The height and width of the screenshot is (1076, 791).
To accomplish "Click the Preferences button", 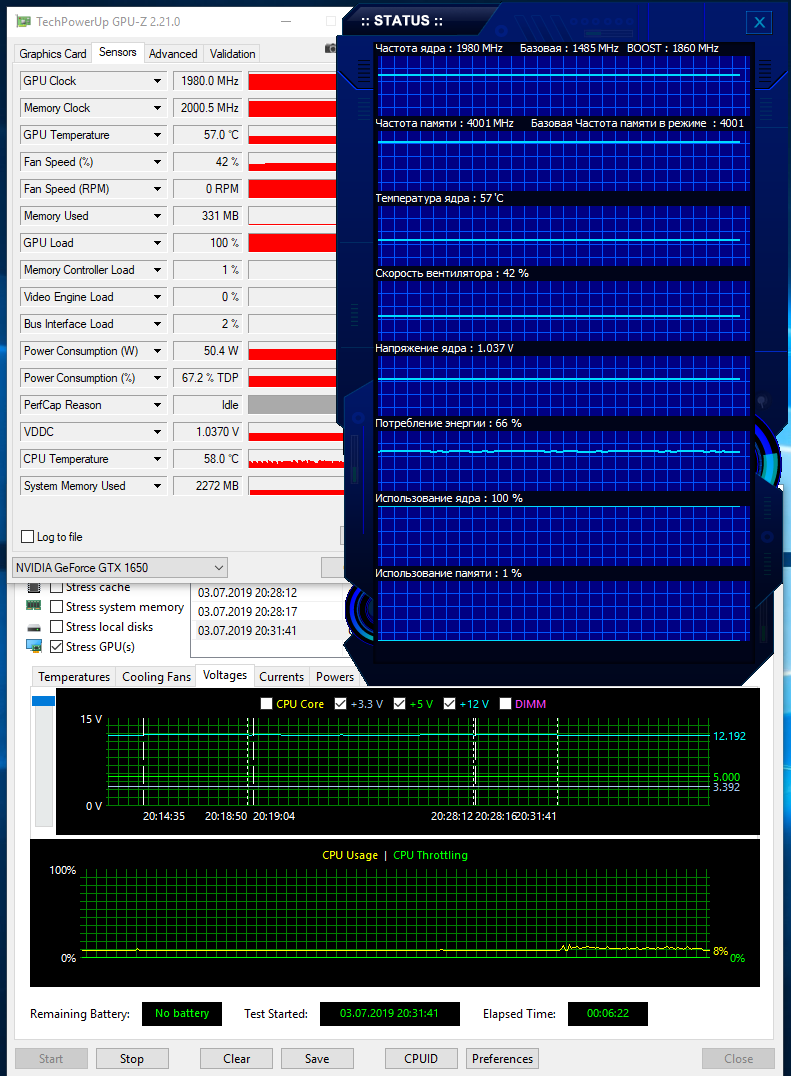I will click(502, 1058).
